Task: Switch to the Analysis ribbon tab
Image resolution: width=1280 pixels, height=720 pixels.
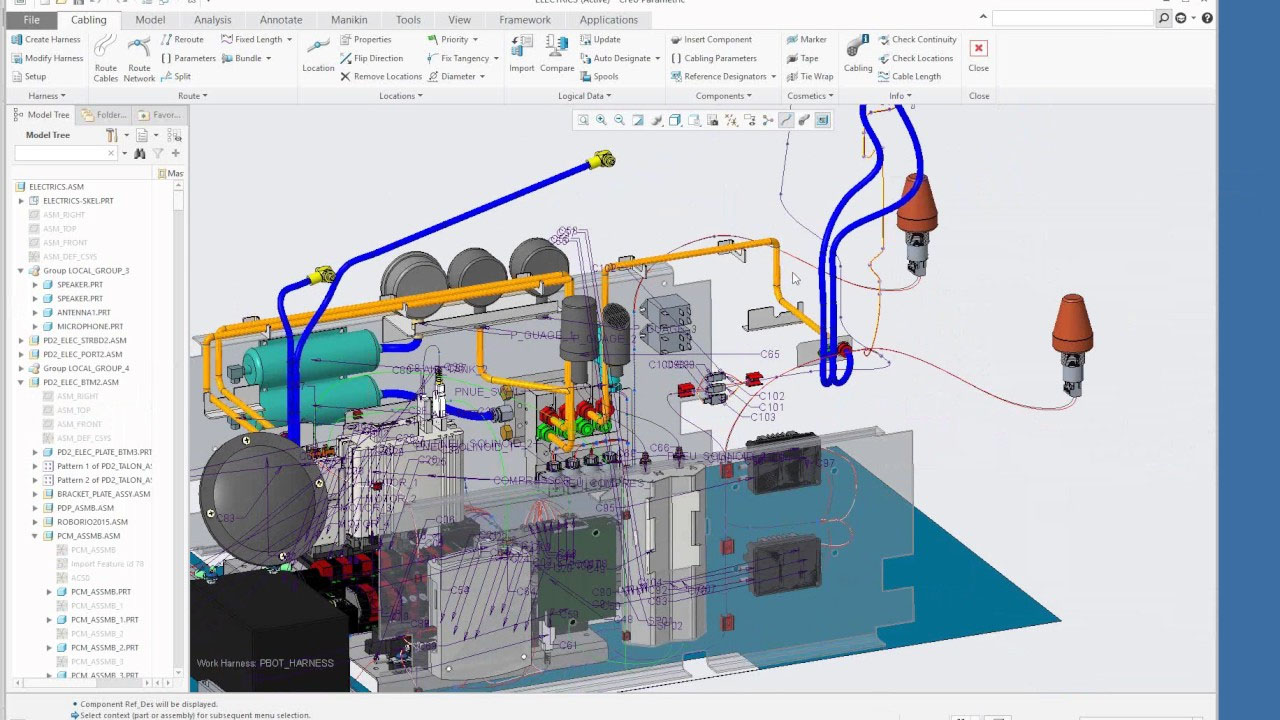Action: (x=212, y=19)
